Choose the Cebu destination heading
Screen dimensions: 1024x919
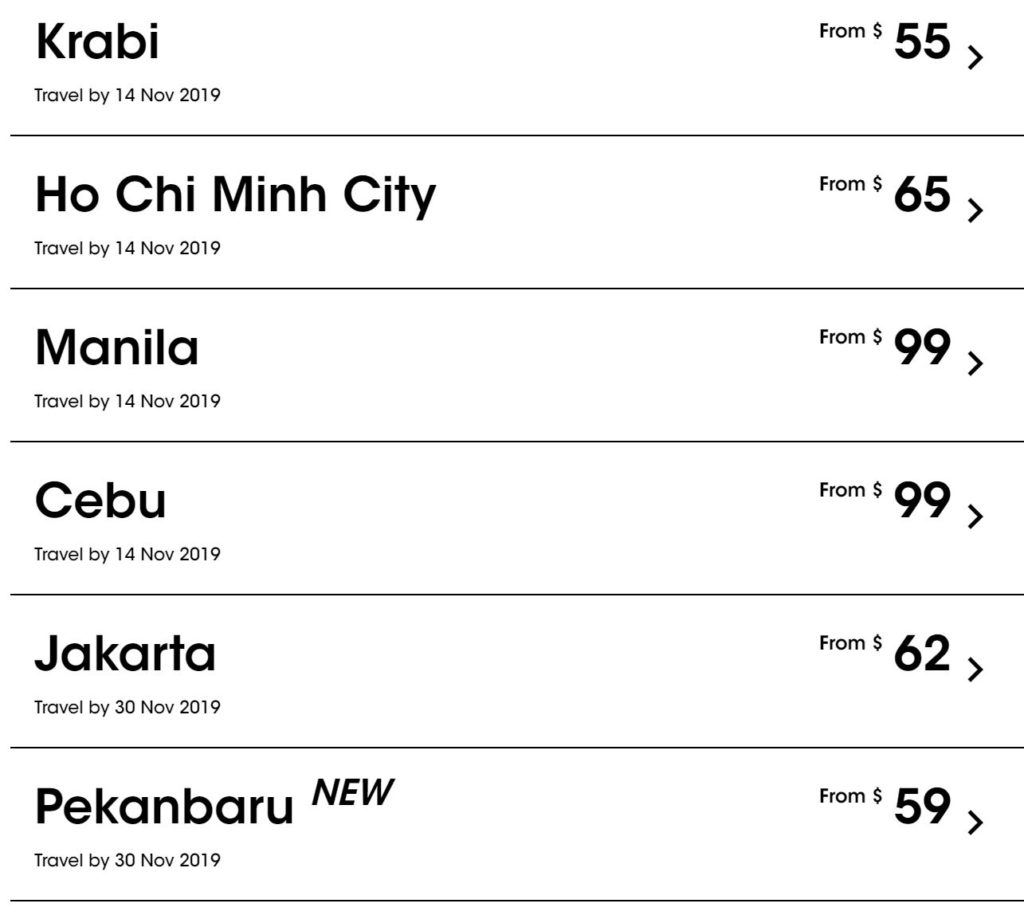pos(100,501)
